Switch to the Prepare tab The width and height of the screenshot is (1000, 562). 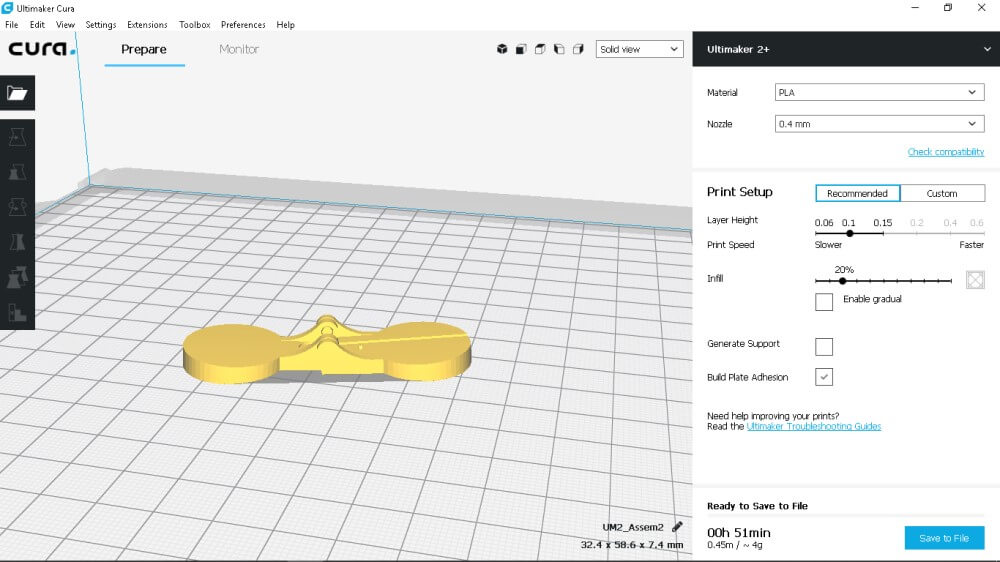[144, 49]
